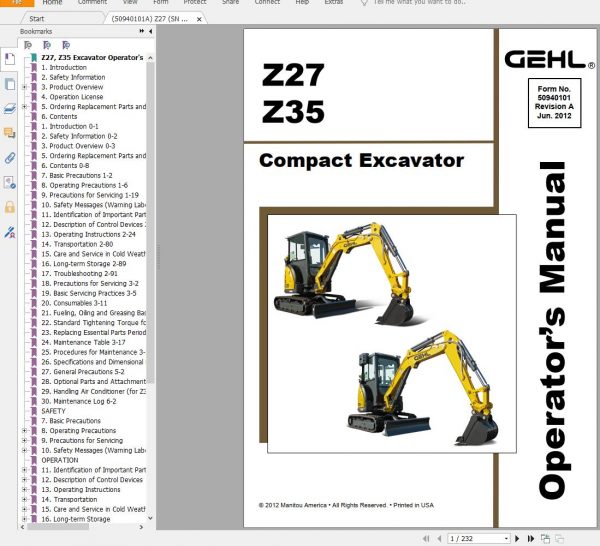Select the '16. Long-term Storage 2-89' bookmark
This screenshot has width=600, height=546.
[x=84, y=264]
